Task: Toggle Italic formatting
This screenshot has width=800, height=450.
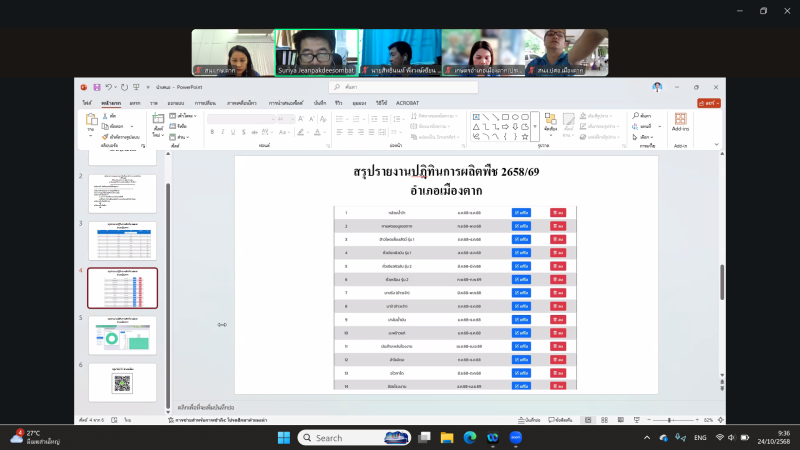Action: tap(222, 131)
